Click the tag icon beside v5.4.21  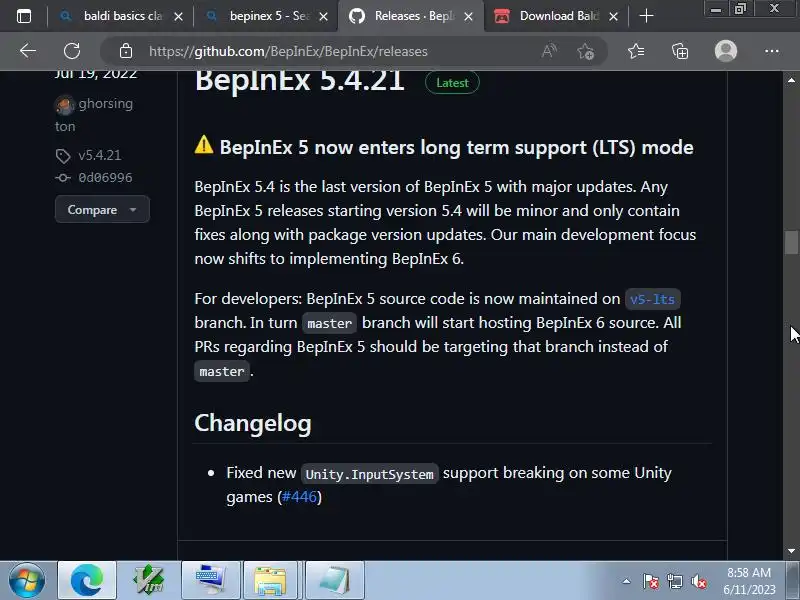63,156
